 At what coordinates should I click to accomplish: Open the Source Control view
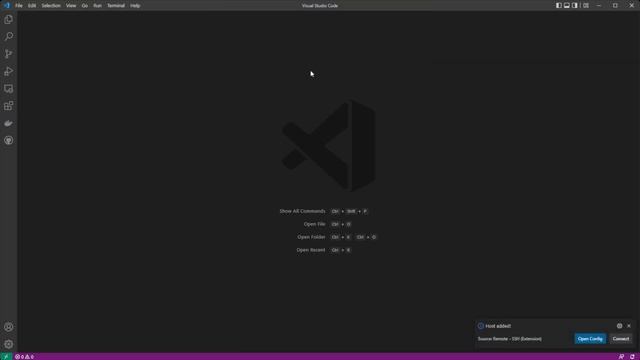pos(9,54)
